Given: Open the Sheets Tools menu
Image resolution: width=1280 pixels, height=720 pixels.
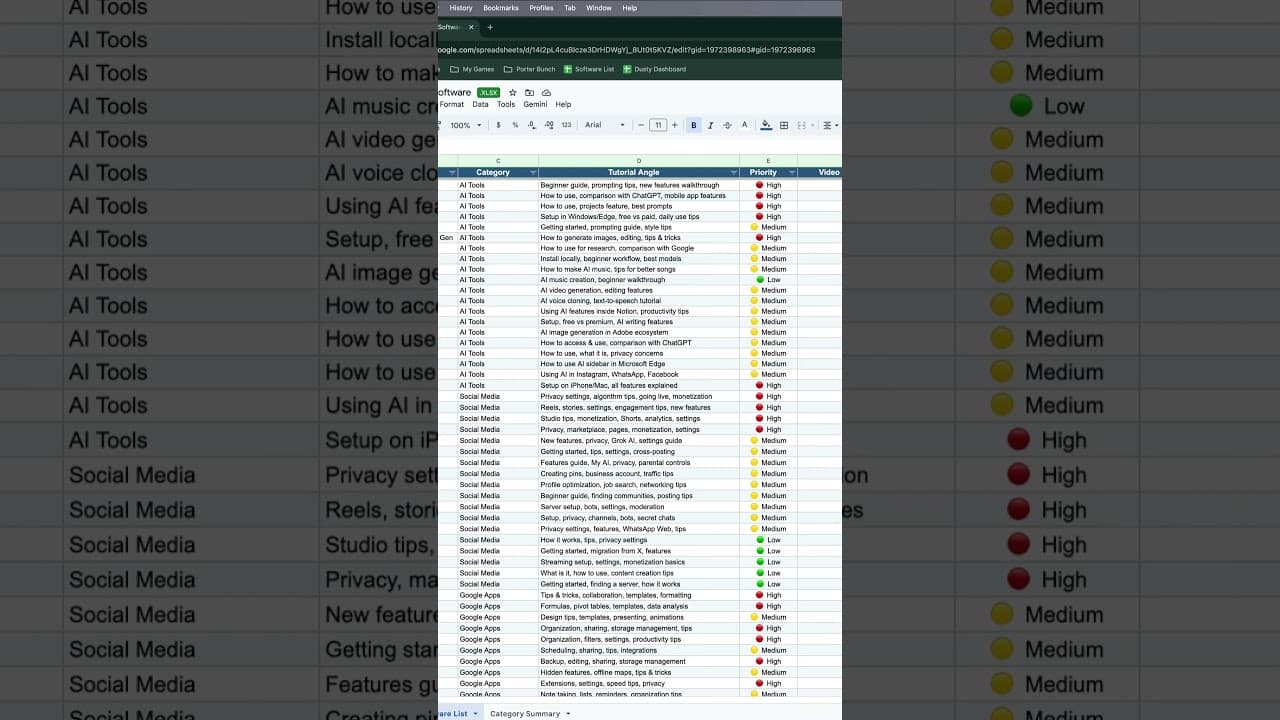Looking at the screenshot, I should click(x=506, y=104).
